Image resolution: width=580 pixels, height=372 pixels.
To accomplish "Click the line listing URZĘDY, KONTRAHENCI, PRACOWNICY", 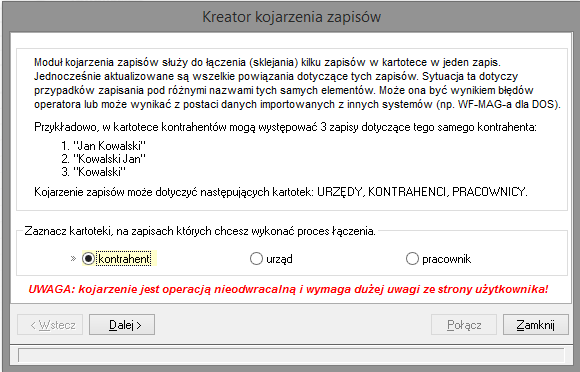I will [x=281, y=192].
